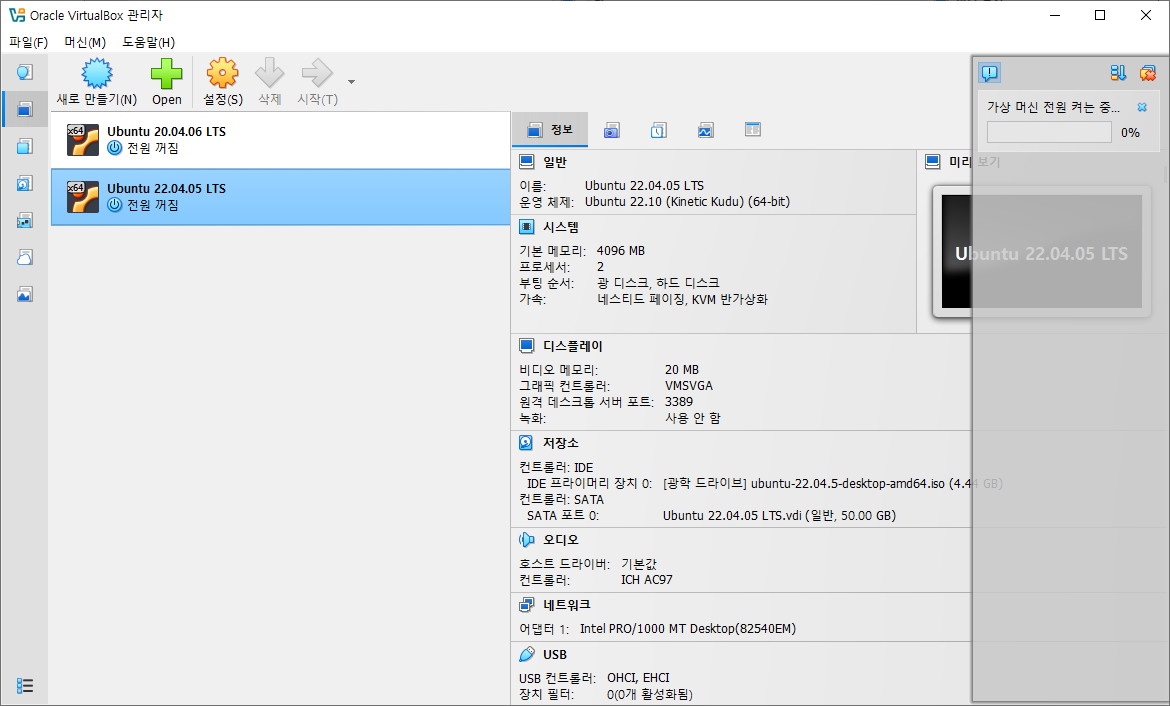
Task: Toggle the list menu icon at sidebar bottom
Action: pos(25,685)
